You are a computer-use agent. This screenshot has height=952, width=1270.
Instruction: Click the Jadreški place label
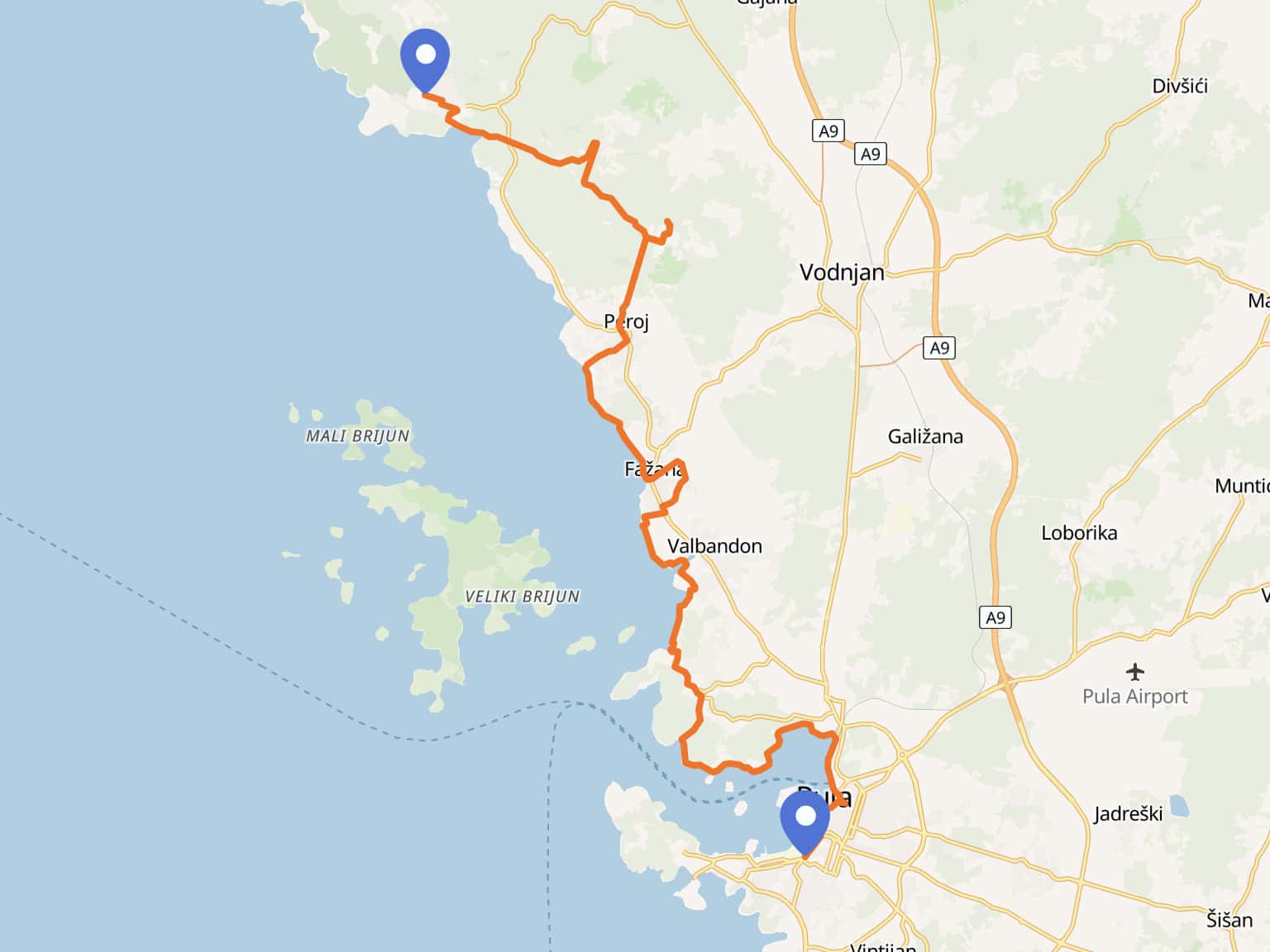[1128, 814]
